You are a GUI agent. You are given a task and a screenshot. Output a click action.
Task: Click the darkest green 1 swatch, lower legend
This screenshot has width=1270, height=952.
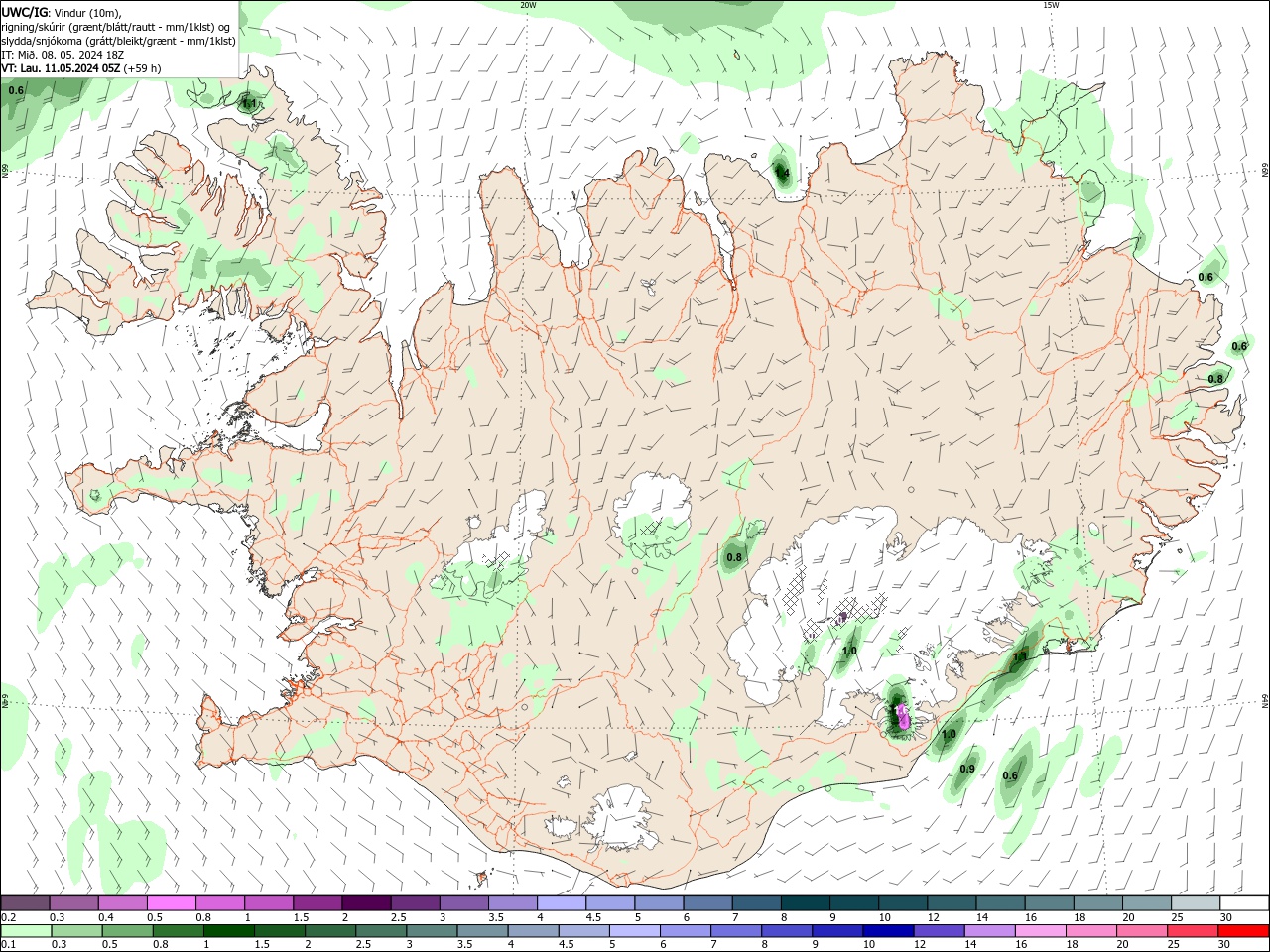coord(228,931)
